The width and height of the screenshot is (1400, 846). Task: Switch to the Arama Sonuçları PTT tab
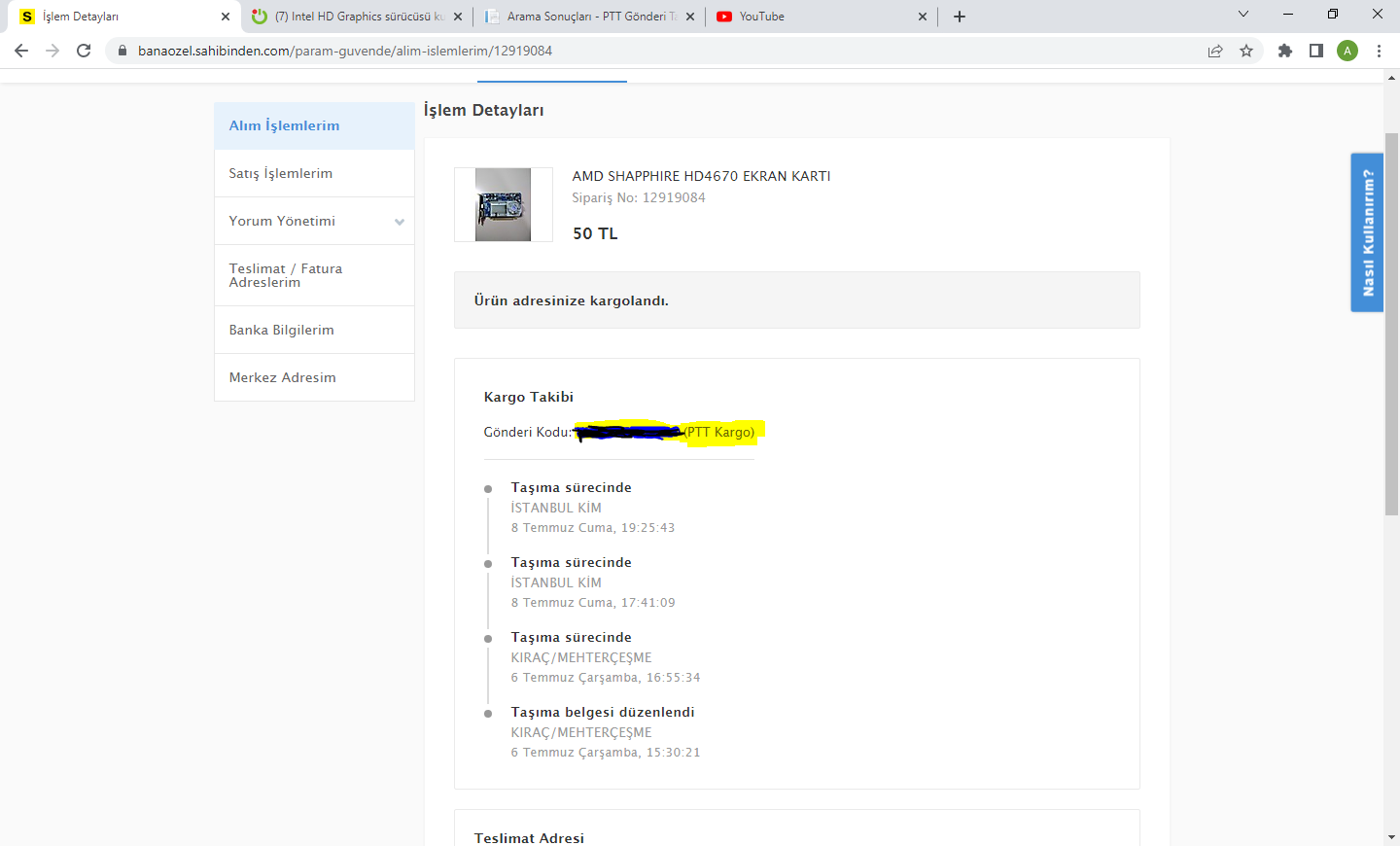(589, 17)
